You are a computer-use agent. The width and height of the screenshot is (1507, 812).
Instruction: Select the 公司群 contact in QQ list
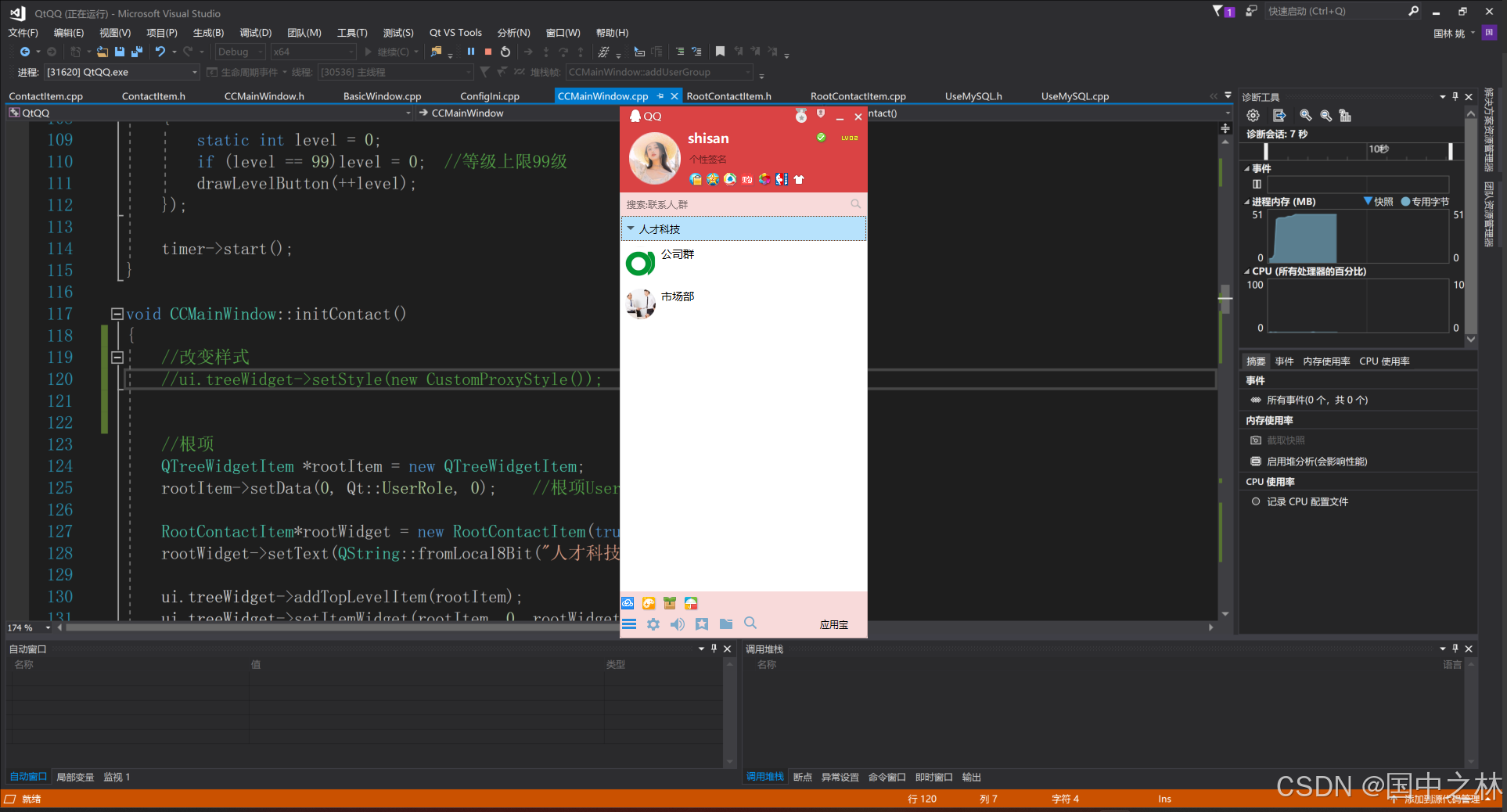743,263
